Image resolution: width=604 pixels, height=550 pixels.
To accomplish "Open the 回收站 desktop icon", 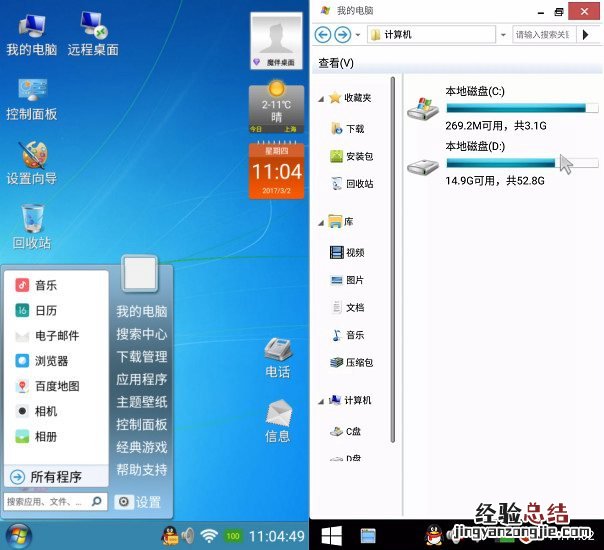I will (31, 226).
